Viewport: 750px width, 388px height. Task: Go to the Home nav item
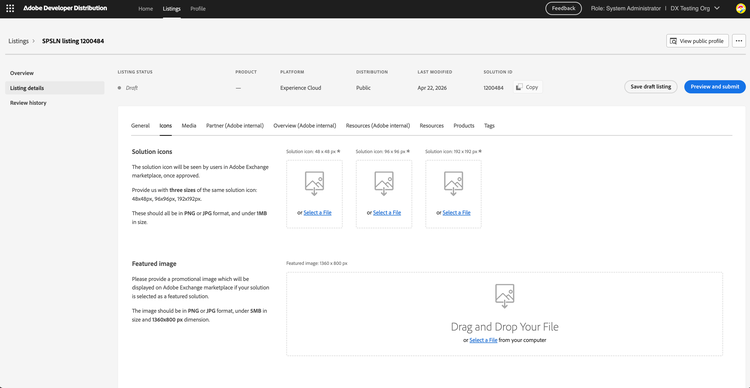tap(145, 9)
